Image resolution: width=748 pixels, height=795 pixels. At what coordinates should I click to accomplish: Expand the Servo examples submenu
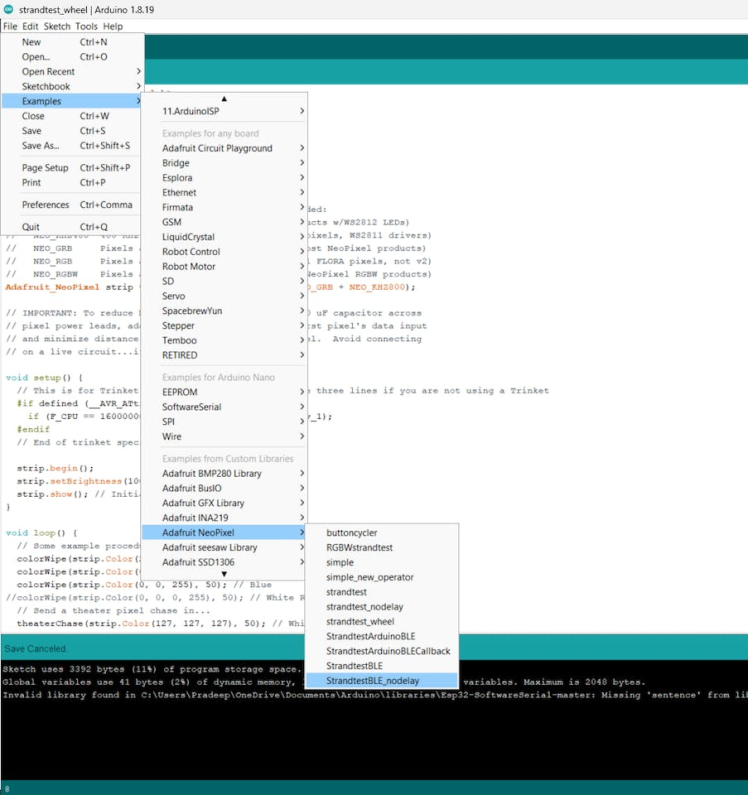pyautogui.click(x=175, y=296)
